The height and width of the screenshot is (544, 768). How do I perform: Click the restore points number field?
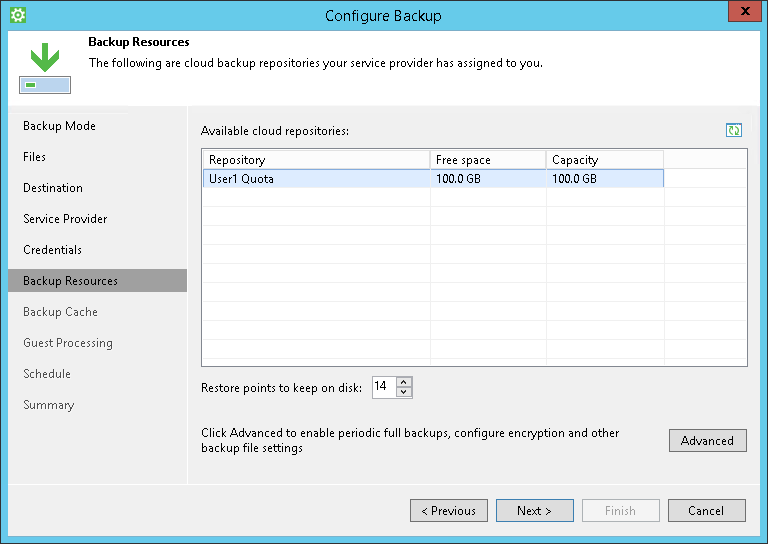click(x=383, y=387)
